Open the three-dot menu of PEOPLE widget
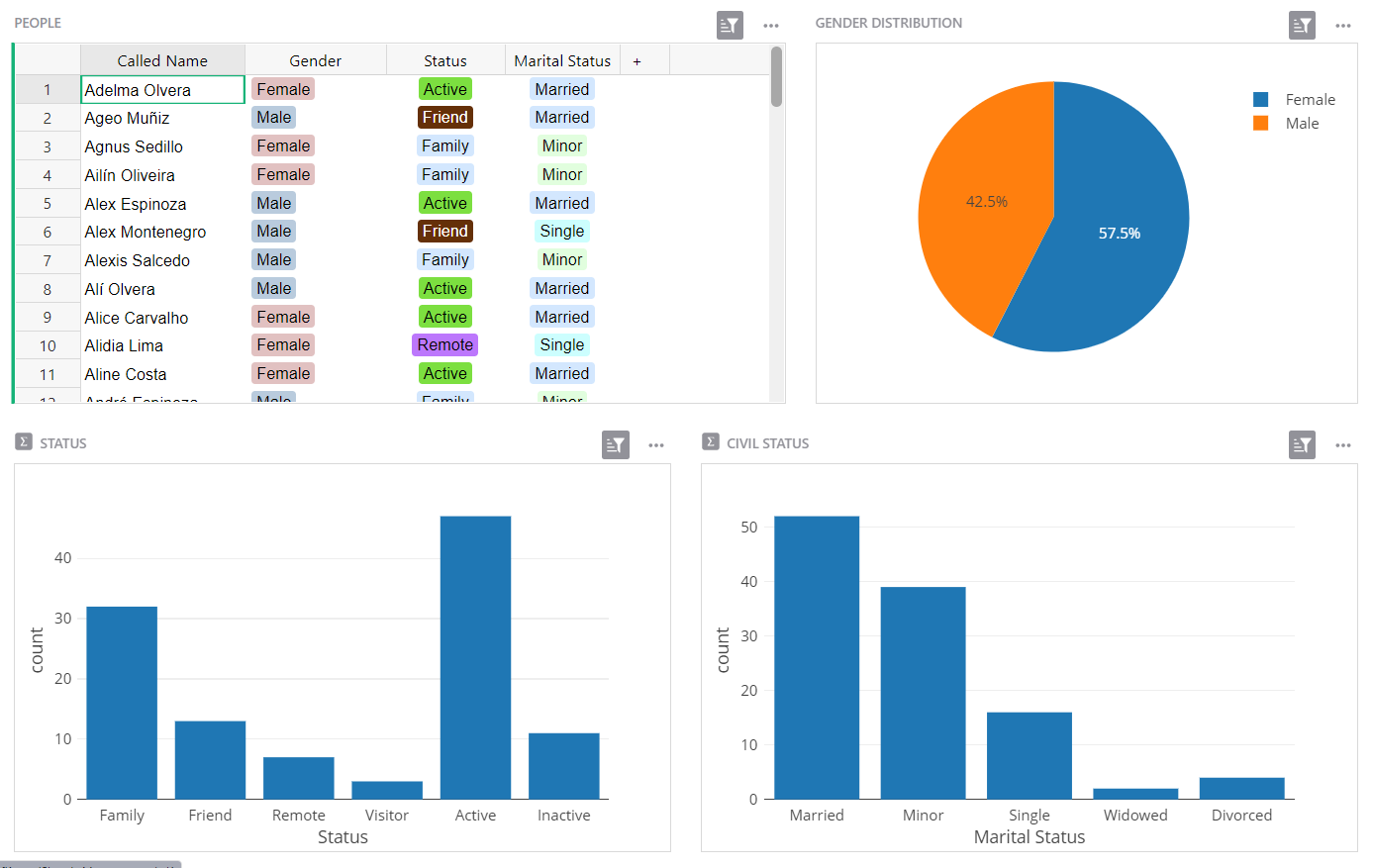This screenshot has width=1373, height=868. (x=771, y=26)
